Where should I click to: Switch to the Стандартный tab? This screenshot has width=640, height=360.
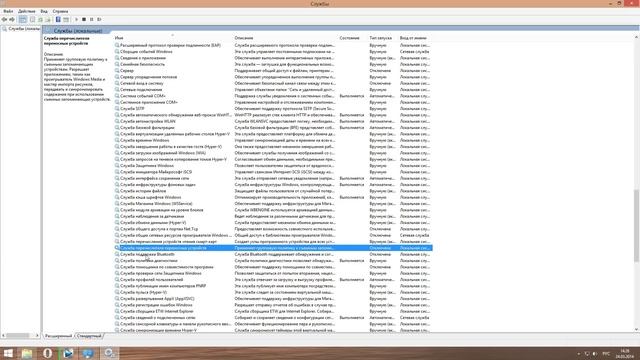(x=89, y=336)
